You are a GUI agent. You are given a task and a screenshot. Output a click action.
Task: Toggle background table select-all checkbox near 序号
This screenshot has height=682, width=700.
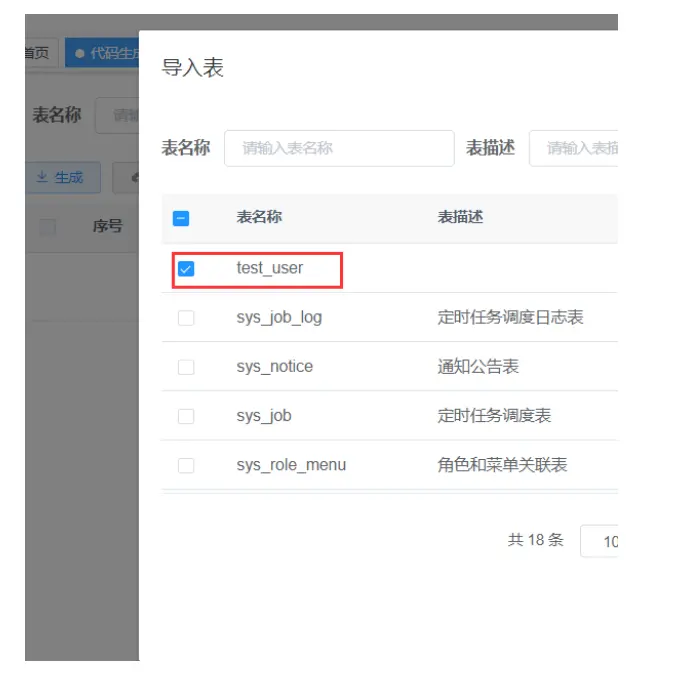pos(47,227)
